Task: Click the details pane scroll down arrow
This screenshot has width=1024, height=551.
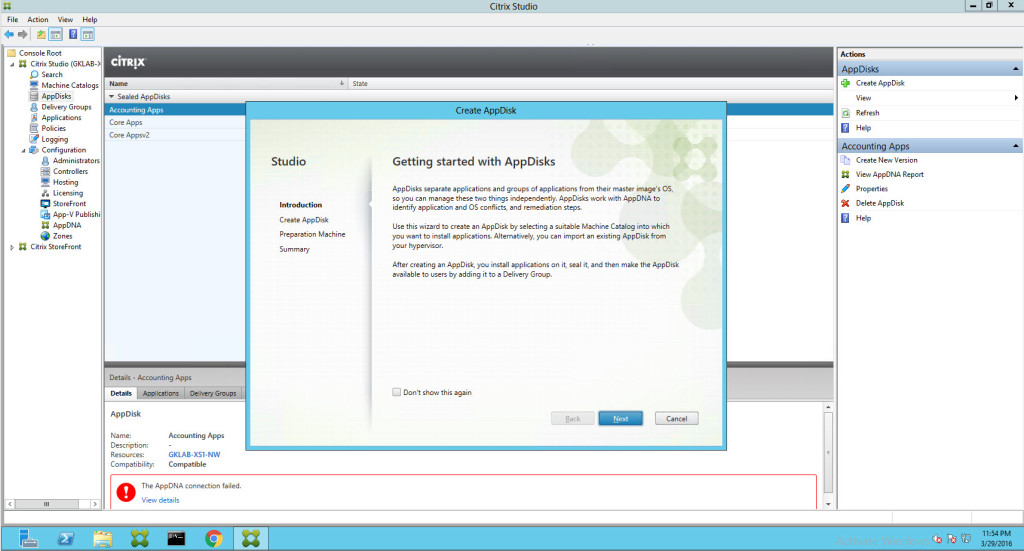Action: click(x=828, y=504)
